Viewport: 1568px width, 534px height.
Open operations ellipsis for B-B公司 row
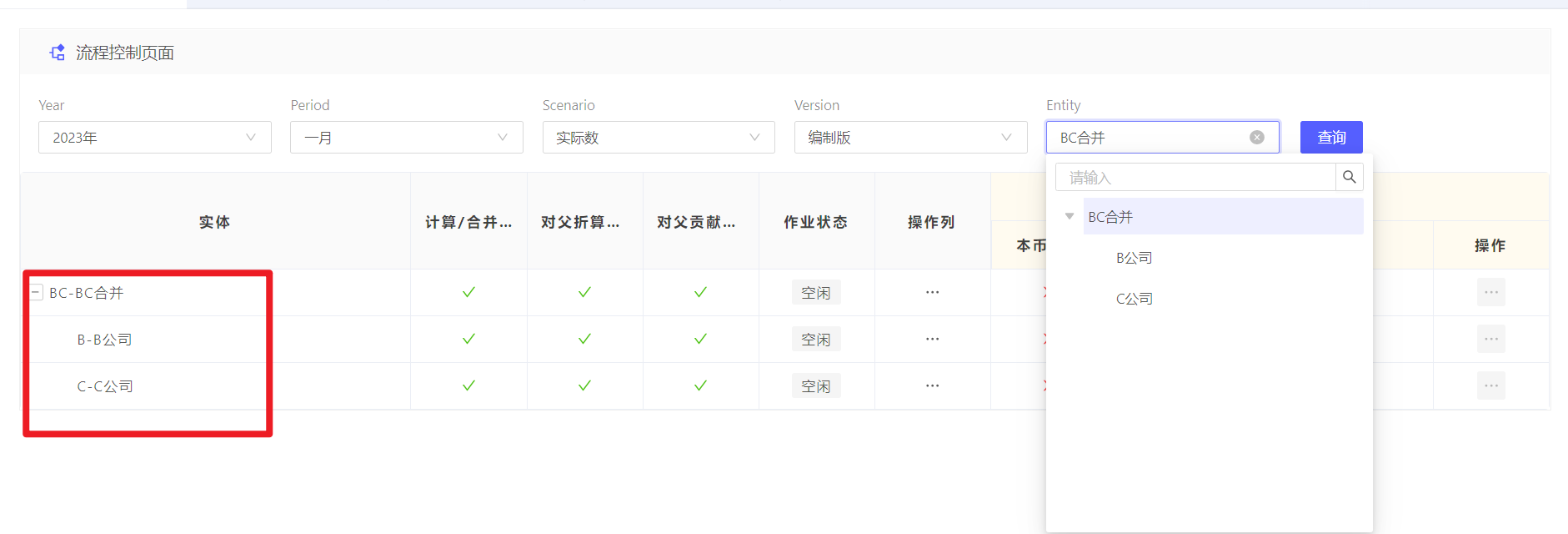932,340
